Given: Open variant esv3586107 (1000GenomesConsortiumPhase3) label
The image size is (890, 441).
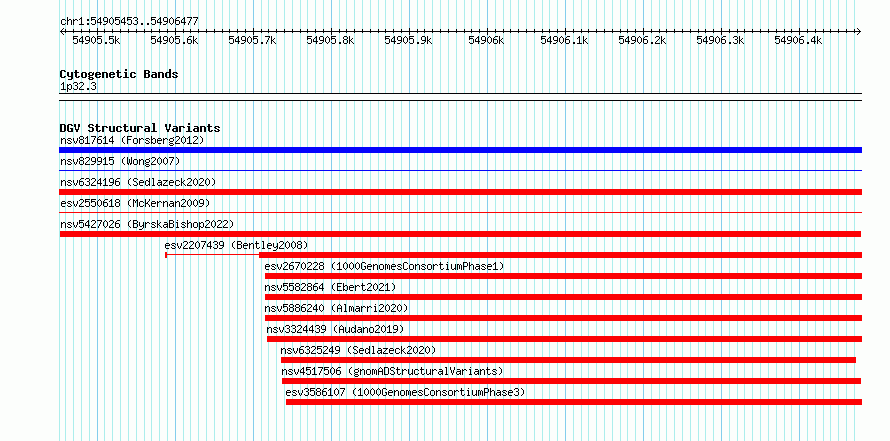Looking at the screenshot, I should pyautogui.click(x=405, y=392).
